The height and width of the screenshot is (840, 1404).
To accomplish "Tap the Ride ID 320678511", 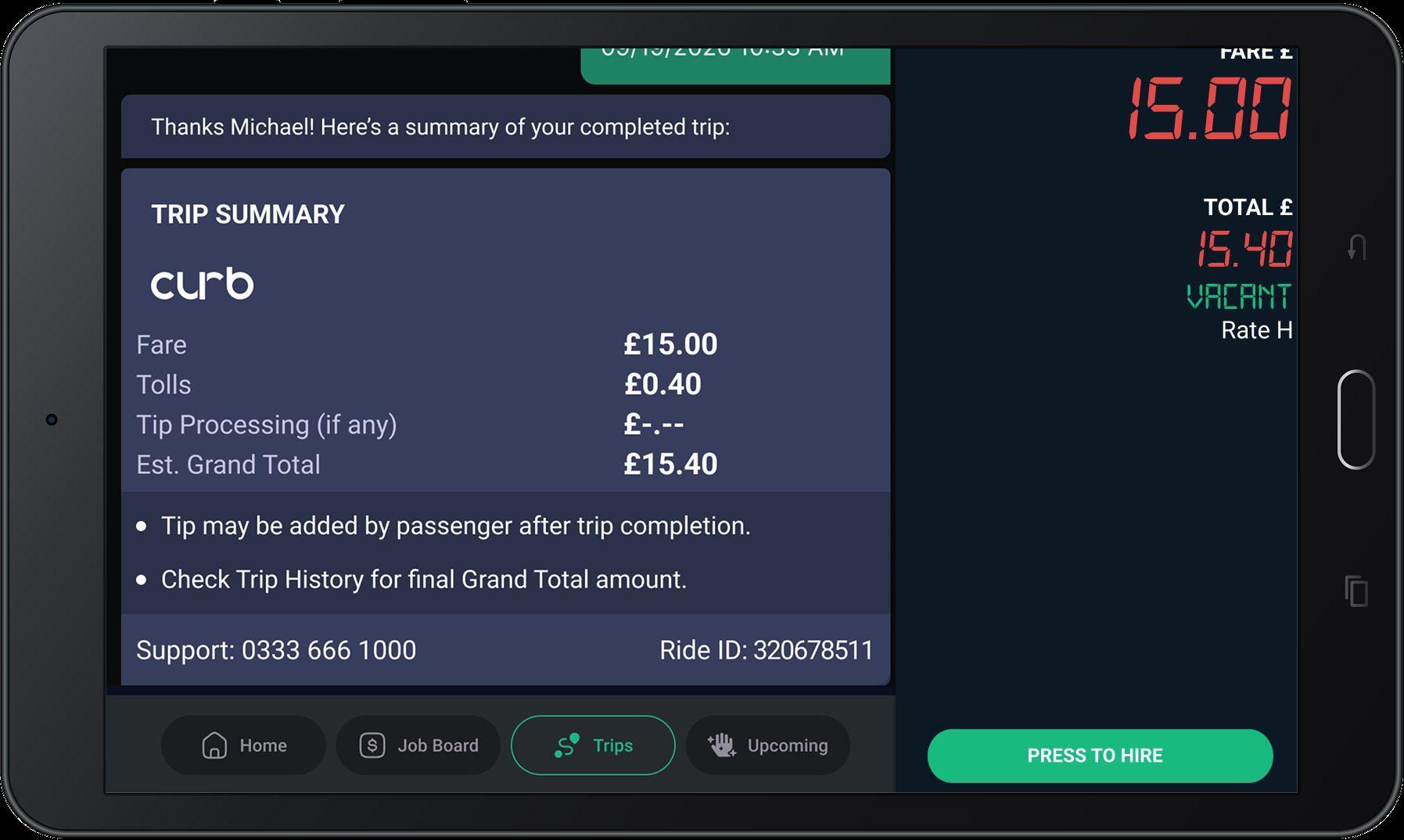I will point(813,650).
